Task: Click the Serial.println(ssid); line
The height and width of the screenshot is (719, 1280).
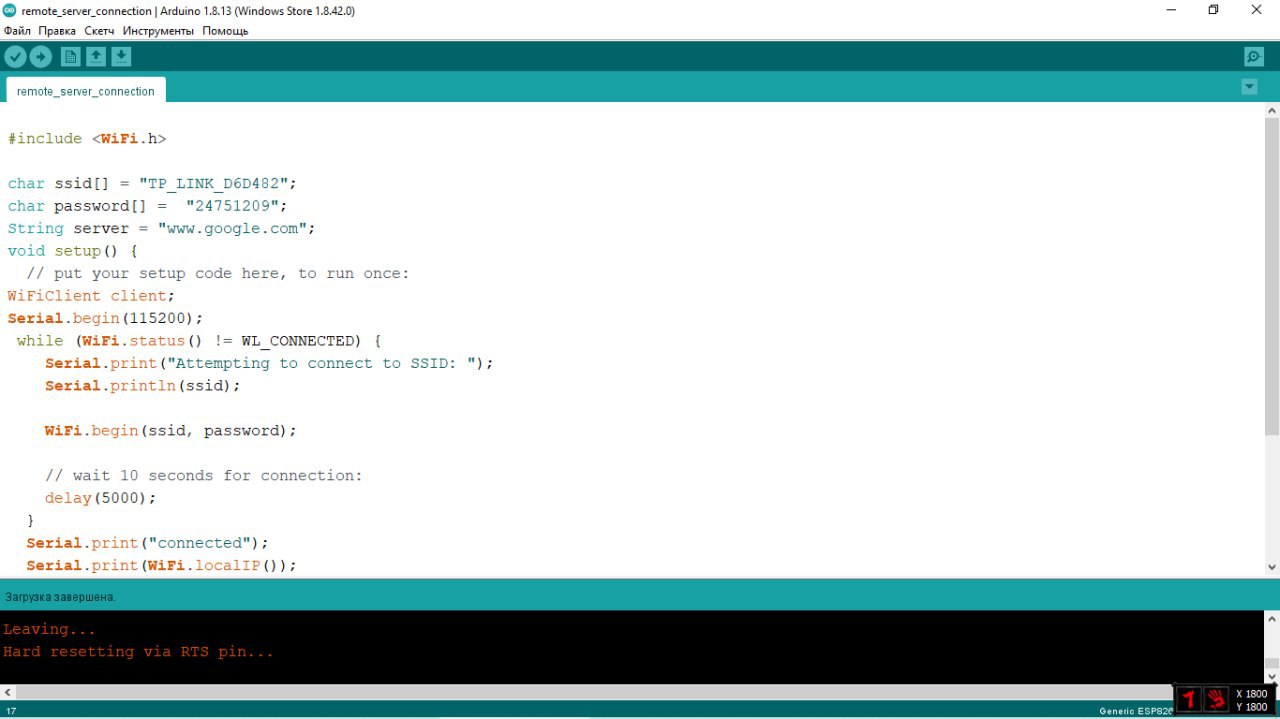Action: [143, 386]
